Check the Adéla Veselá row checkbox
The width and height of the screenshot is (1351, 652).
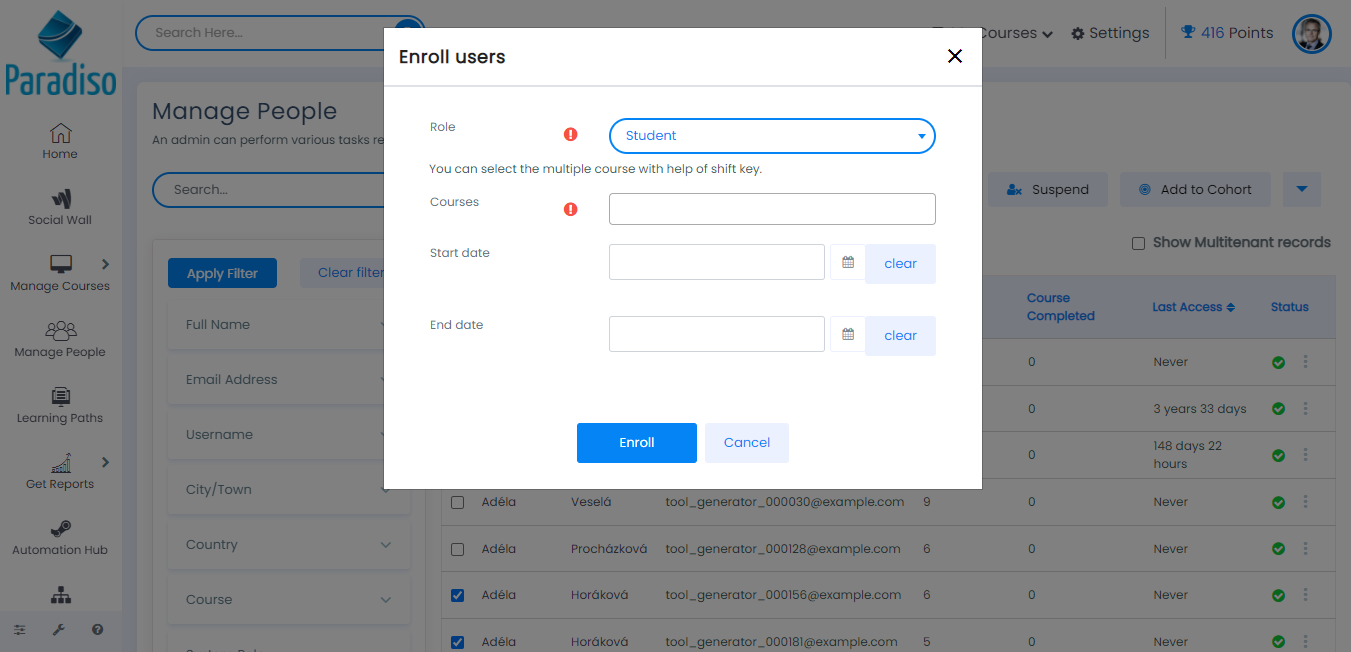pos(457,502)
